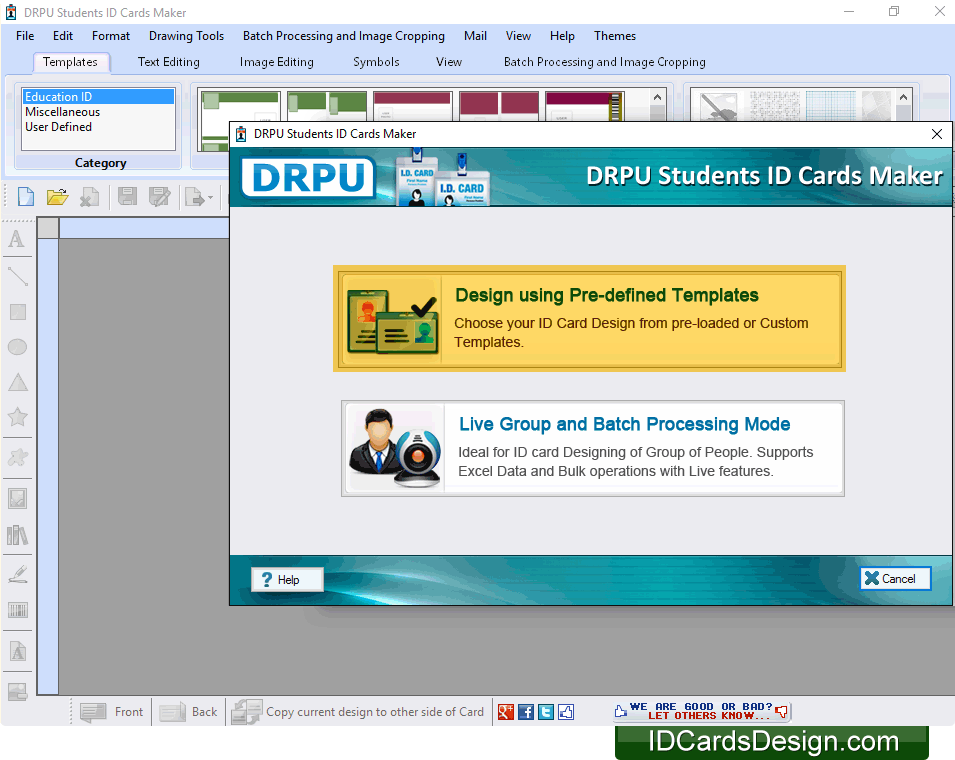Show the Front side of the card
This screenshot has width=955, height=760.
click(x=112, y=712)
